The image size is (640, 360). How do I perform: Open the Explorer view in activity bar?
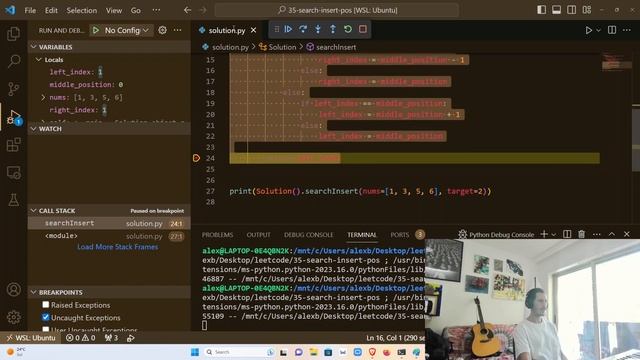pyautogui.click(x=13, y=33)
